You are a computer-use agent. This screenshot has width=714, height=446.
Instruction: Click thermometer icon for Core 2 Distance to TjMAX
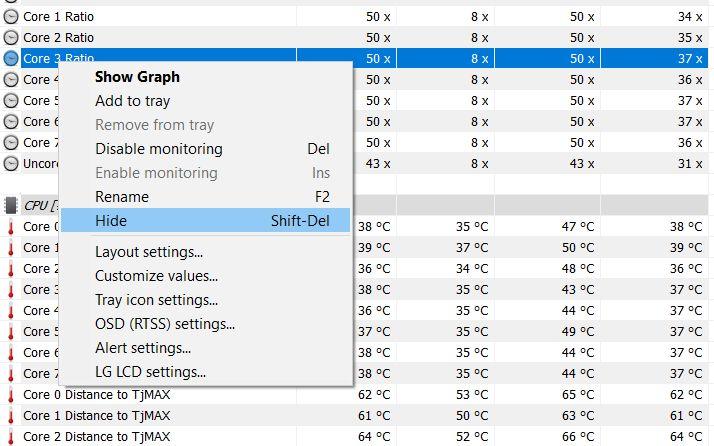click(x=11, y=436)
